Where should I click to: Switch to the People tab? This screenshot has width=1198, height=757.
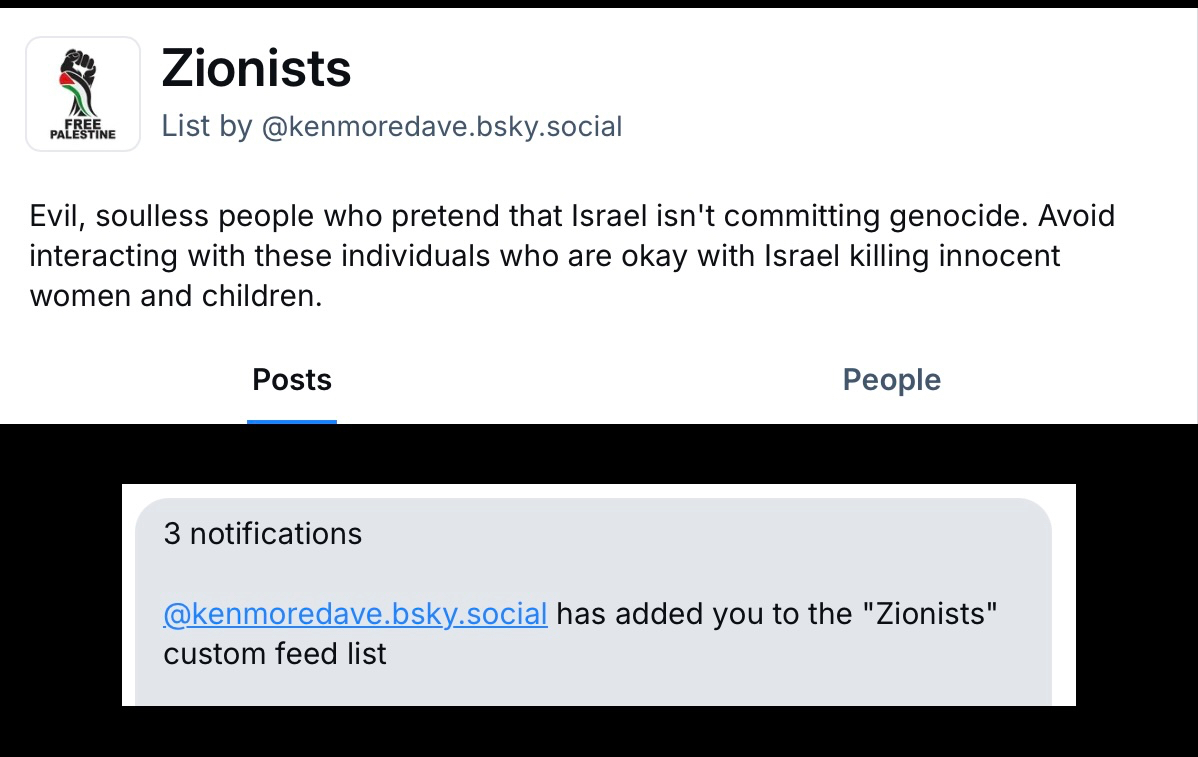[x=891, y=380]
